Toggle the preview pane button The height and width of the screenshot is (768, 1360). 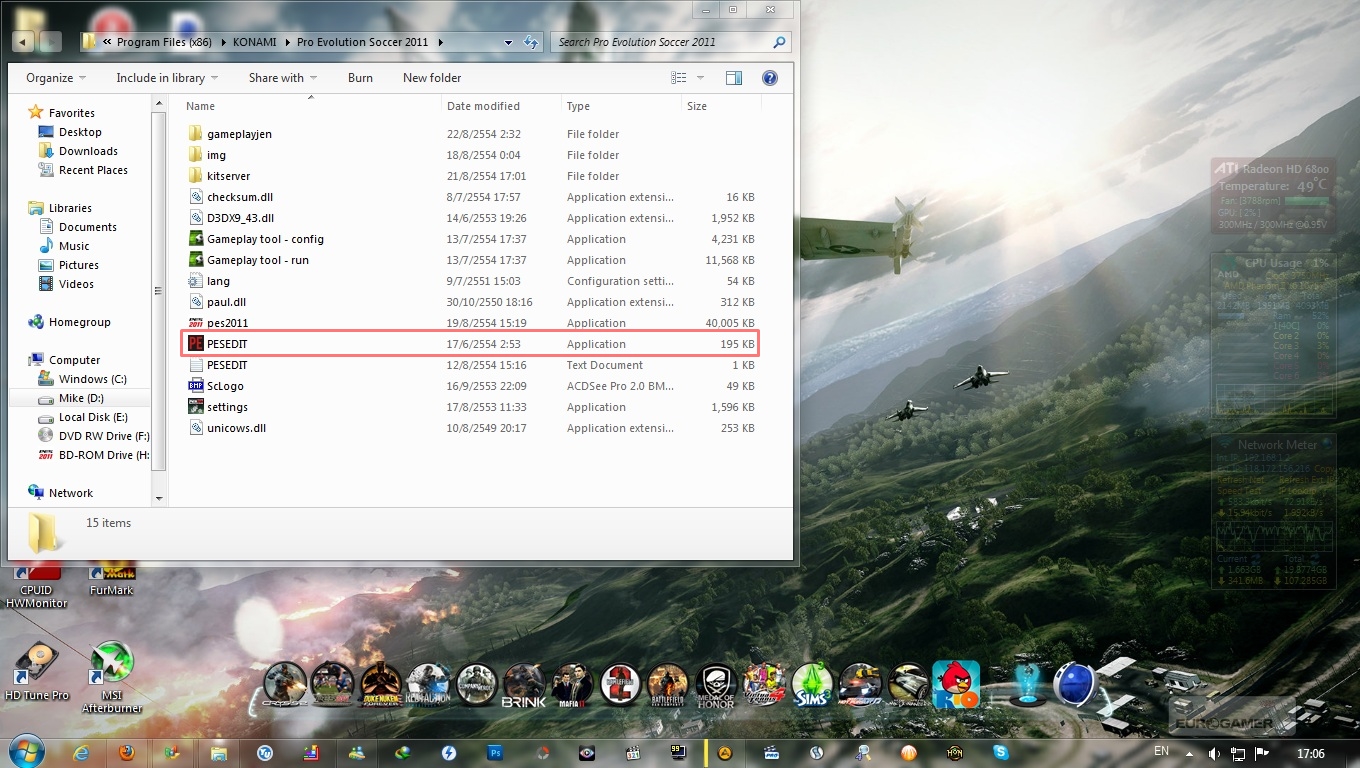734,78
